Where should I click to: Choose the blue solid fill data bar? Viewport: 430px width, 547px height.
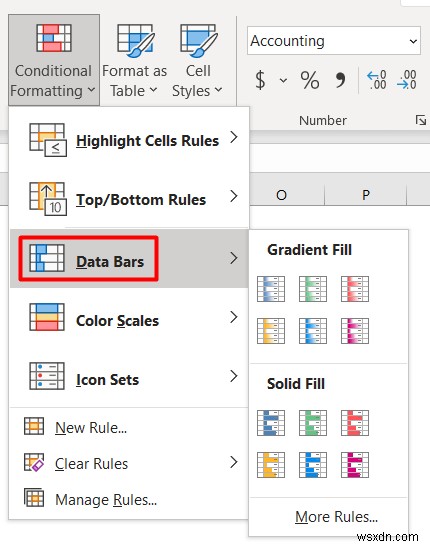(271, 423)
